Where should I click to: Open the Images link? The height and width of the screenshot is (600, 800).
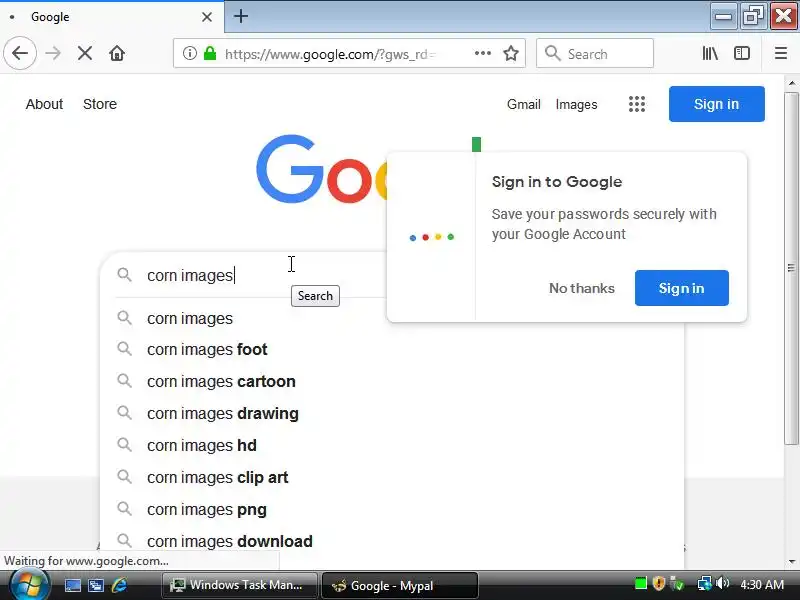pos(576,104)
